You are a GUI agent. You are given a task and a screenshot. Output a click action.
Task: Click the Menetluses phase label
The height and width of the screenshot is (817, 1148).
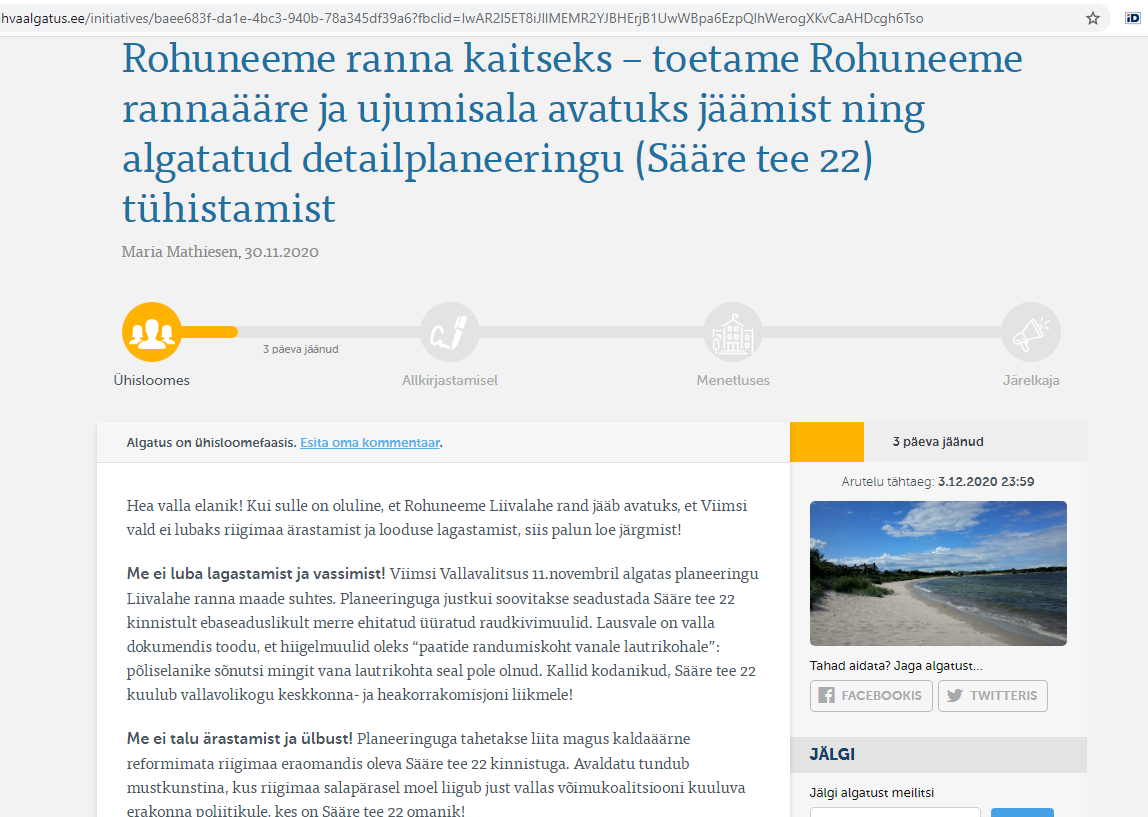click(x=733, y=381)
